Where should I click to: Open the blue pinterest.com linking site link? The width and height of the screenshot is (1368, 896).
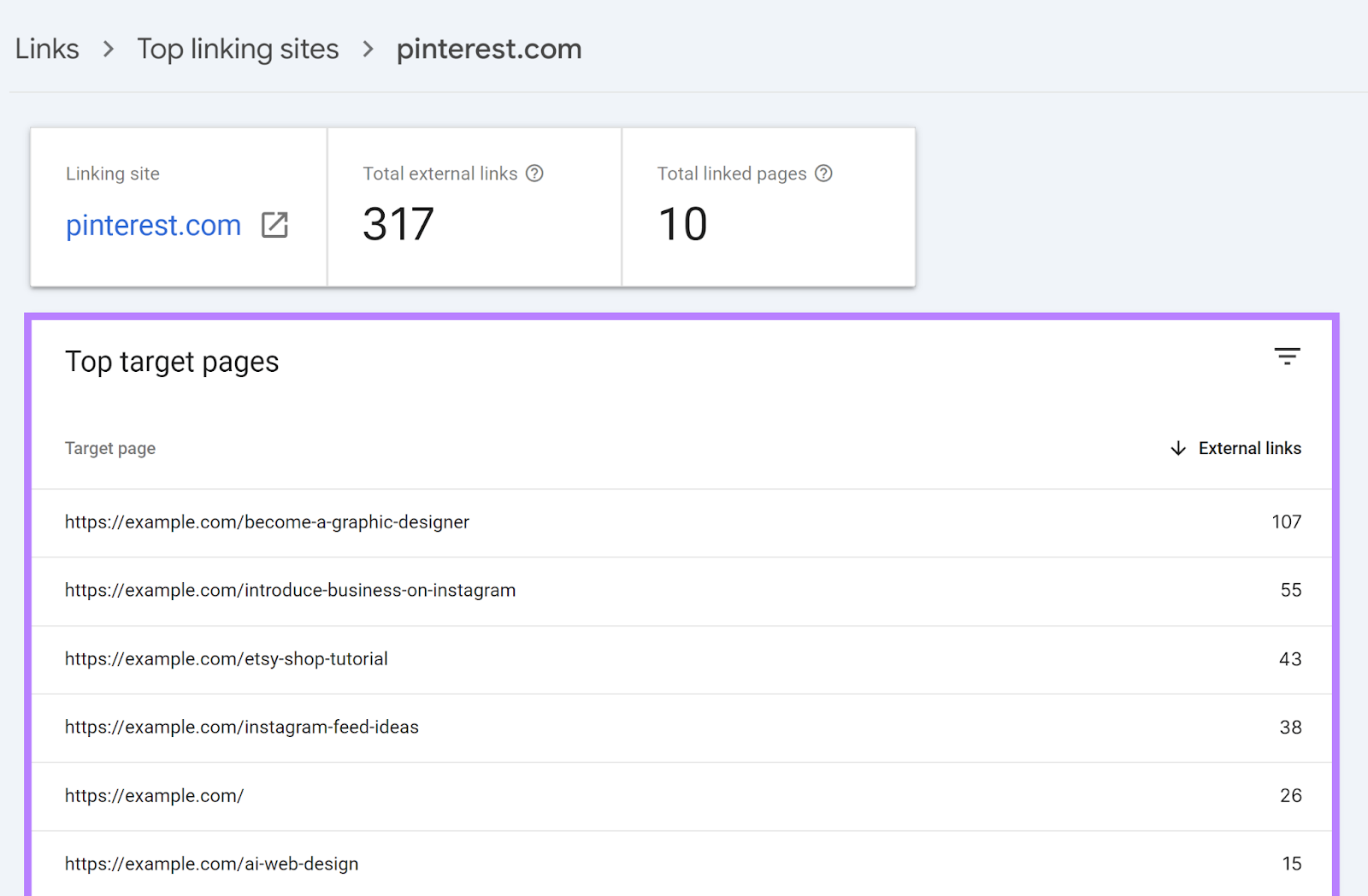(154, 226)
